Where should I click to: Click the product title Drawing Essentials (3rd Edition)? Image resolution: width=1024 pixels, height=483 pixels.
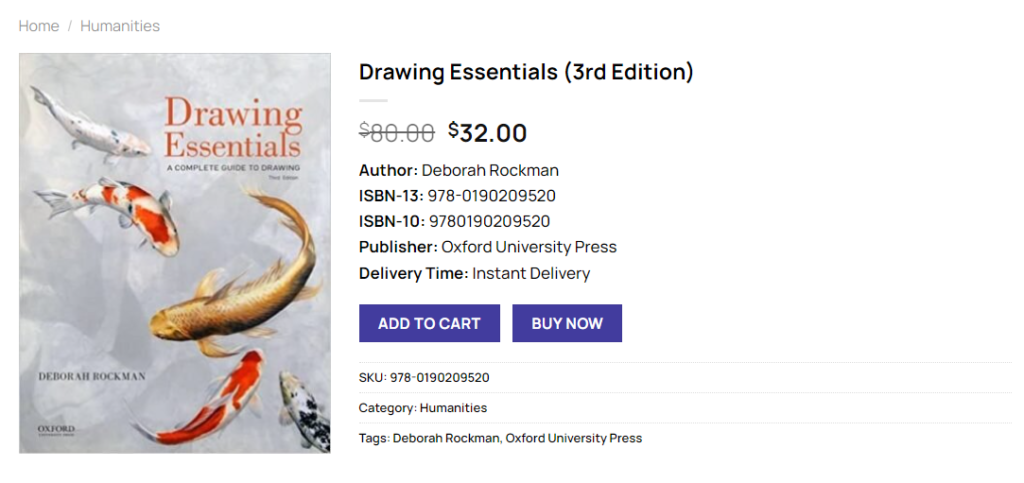(526, 72)
